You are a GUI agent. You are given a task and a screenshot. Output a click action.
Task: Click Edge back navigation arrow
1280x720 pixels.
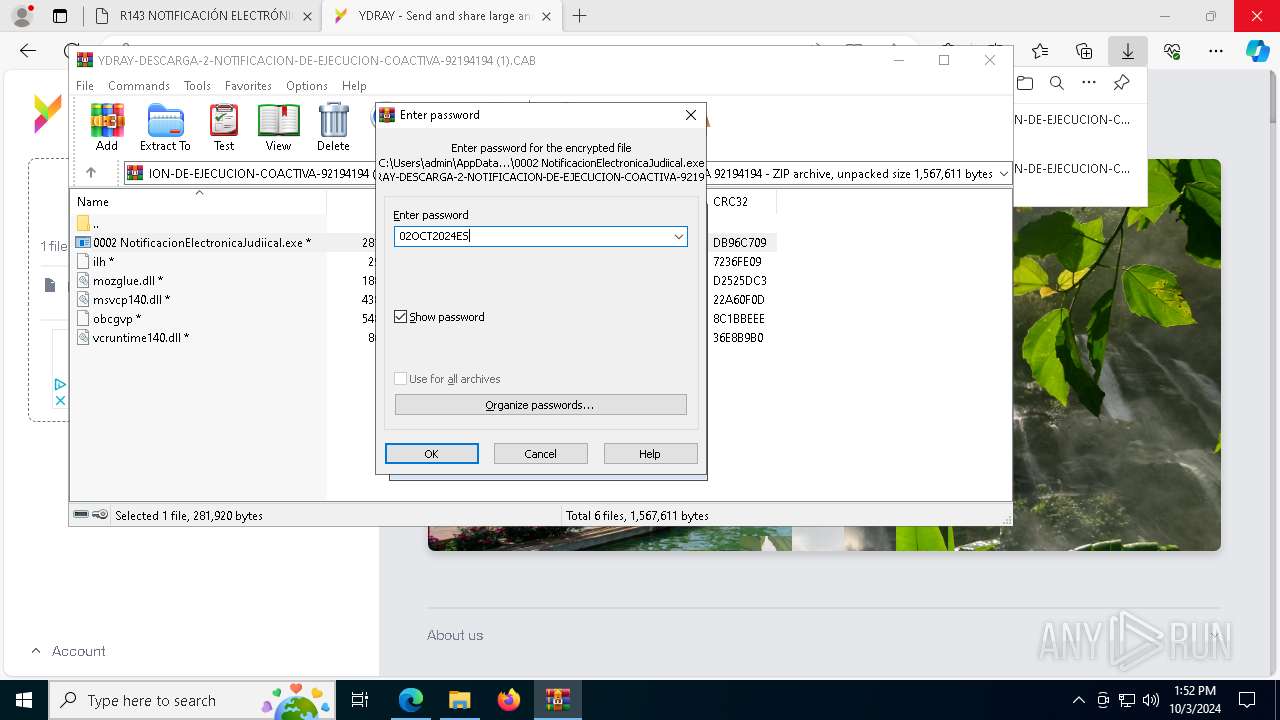(x=28, y=51)
